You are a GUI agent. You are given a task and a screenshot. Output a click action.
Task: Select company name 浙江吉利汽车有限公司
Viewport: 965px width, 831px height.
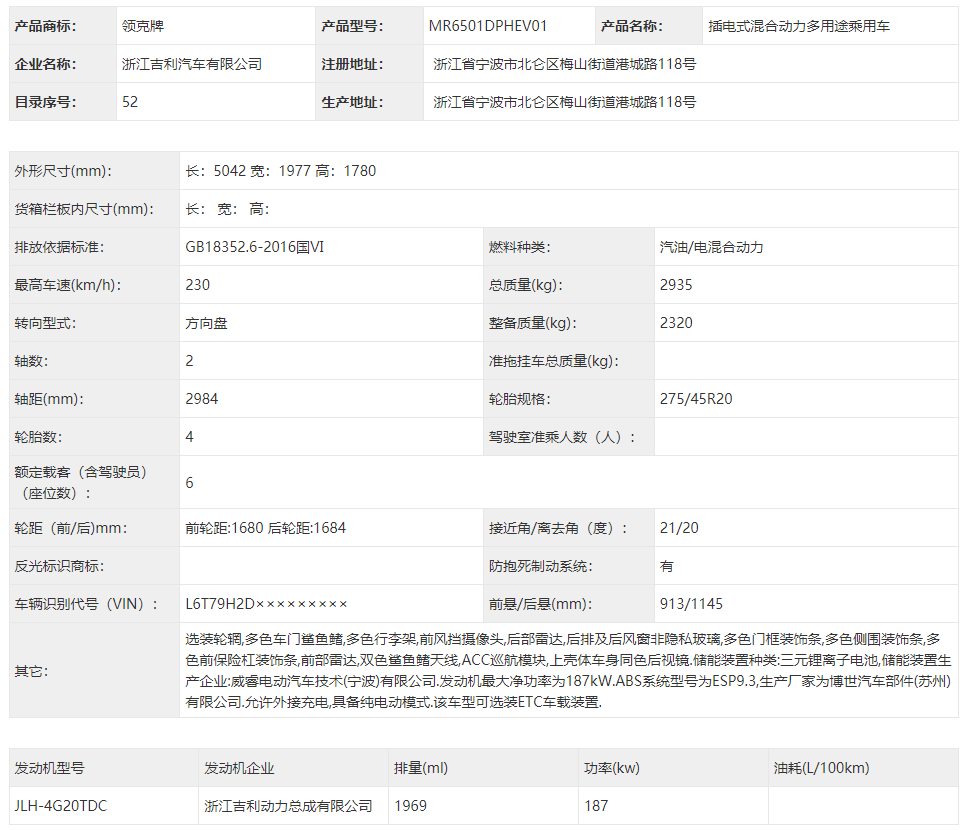tap(191, 64)
